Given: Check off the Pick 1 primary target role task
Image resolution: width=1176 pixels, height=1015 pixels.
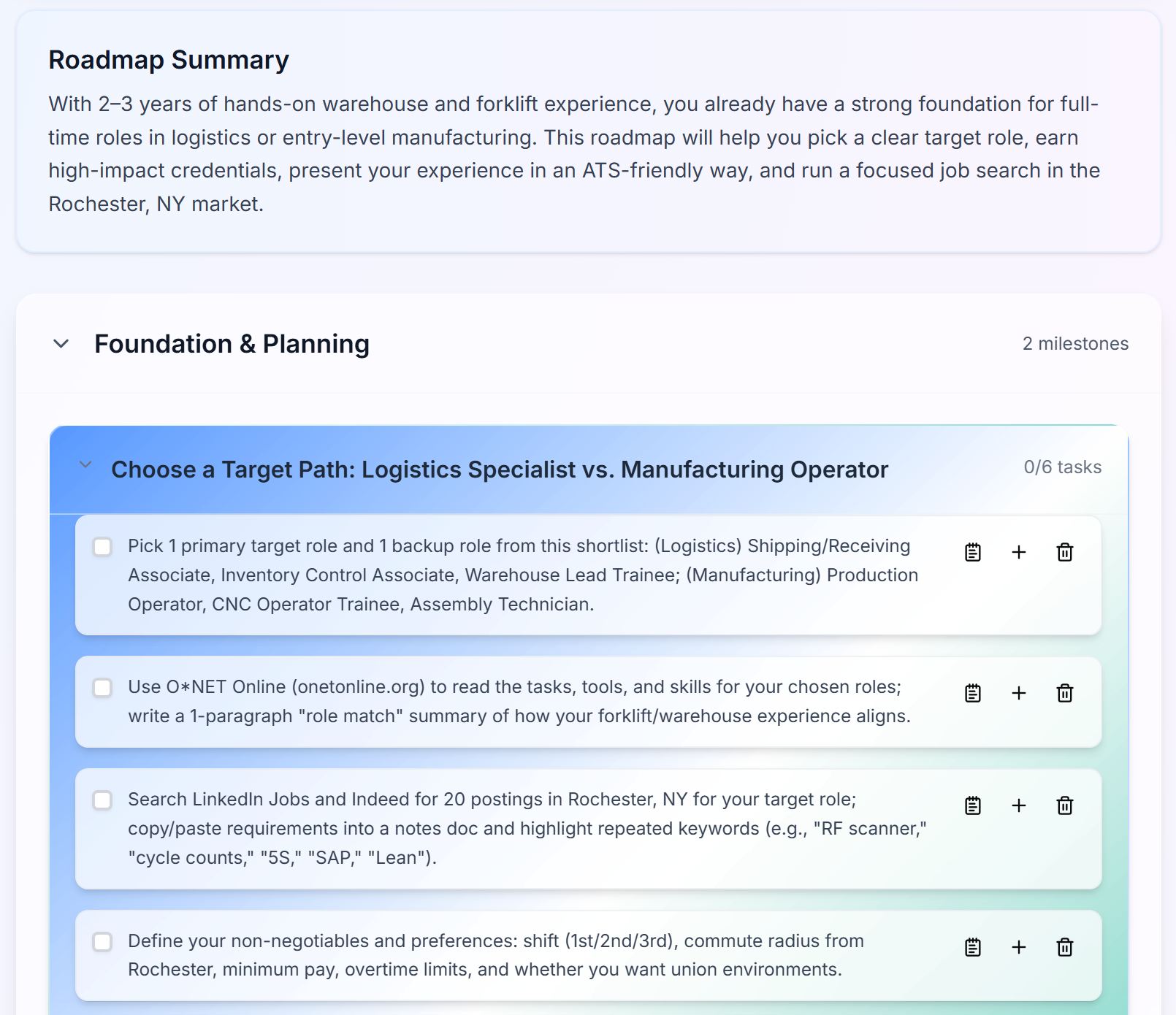Looking at the screenshot, I should (102, 547).
